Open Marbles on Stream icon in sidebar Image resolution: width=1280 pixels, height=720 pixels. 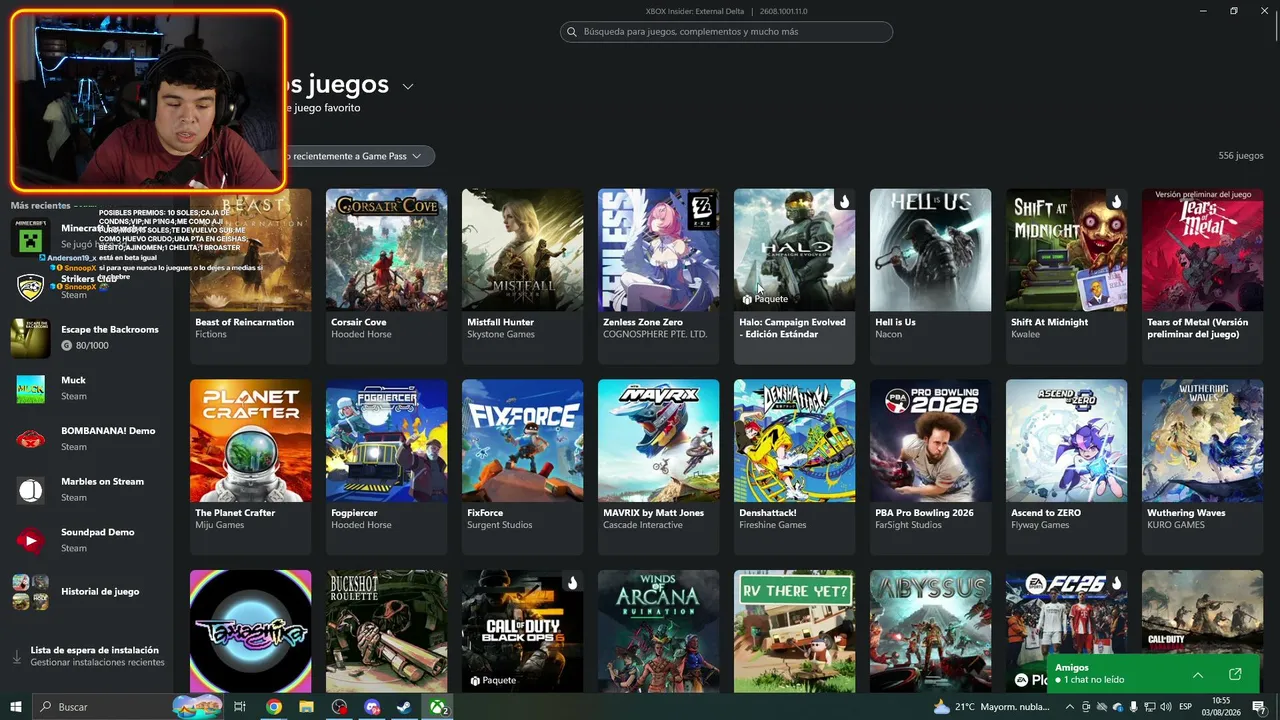click(x=30, y=490)
